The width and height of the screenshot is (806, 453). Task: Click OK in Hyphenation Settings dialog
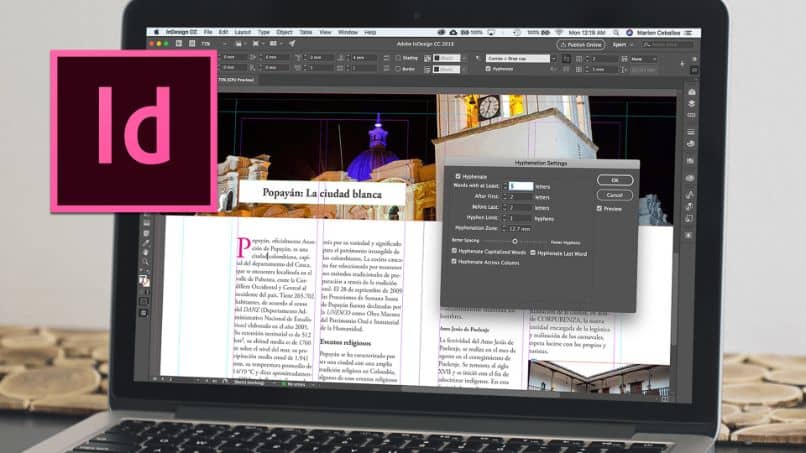tap(615, 180)
